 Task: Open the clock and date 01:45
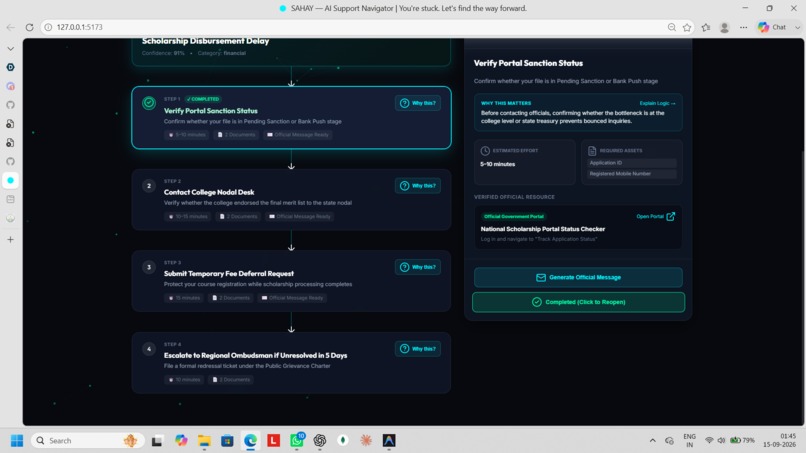click(780, 441)
